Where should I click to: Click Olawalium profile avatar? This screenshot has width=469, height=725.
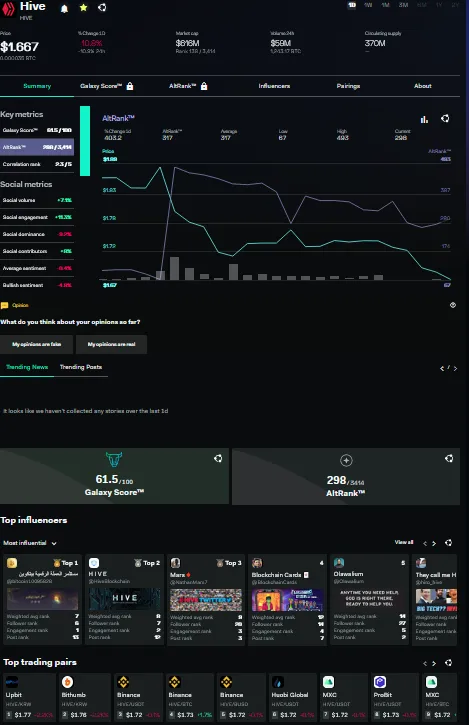pyautogui.click(x=339, y=563)
